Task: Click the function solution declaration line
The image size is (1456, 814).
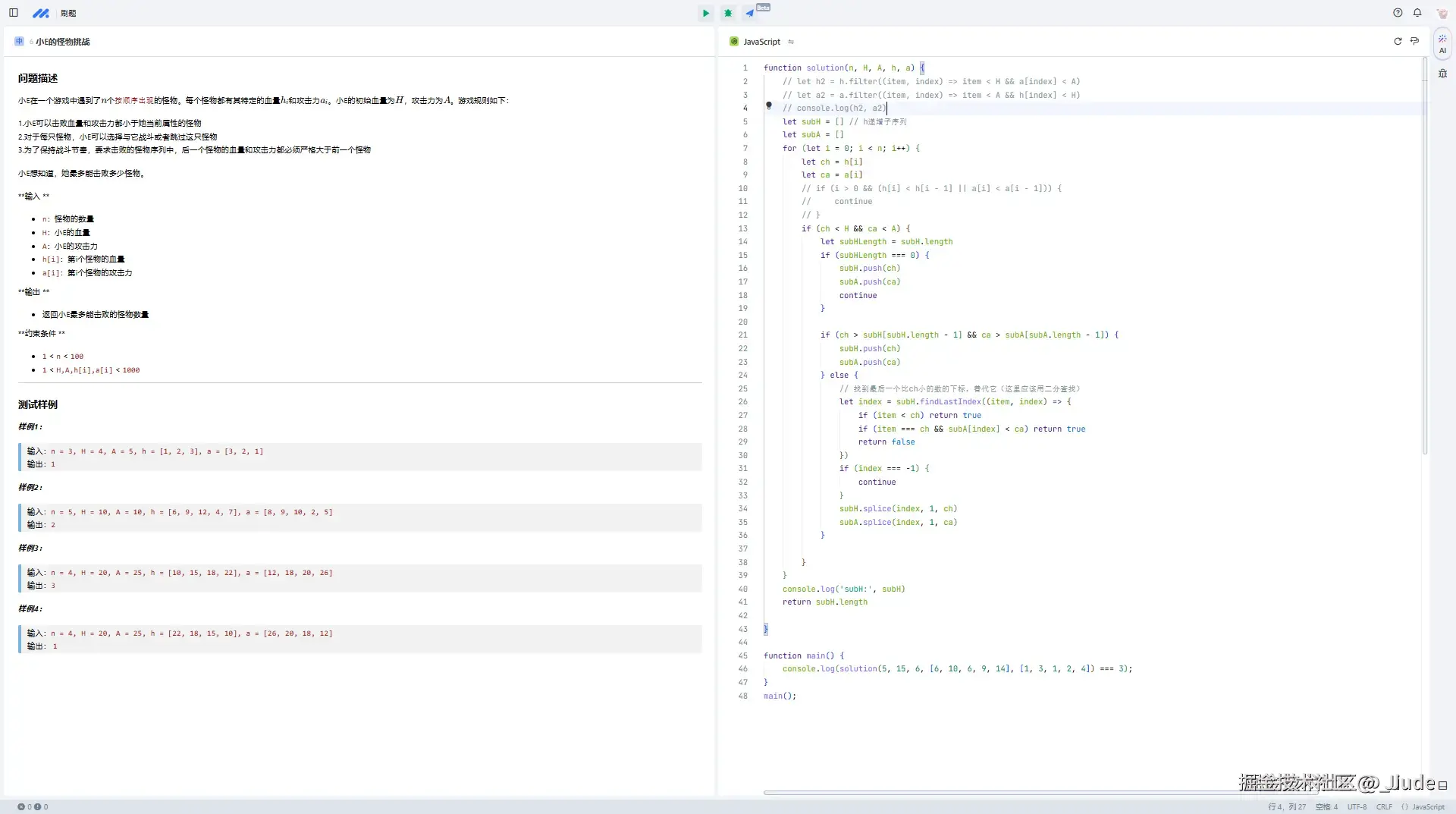Action: click(844, 68)
